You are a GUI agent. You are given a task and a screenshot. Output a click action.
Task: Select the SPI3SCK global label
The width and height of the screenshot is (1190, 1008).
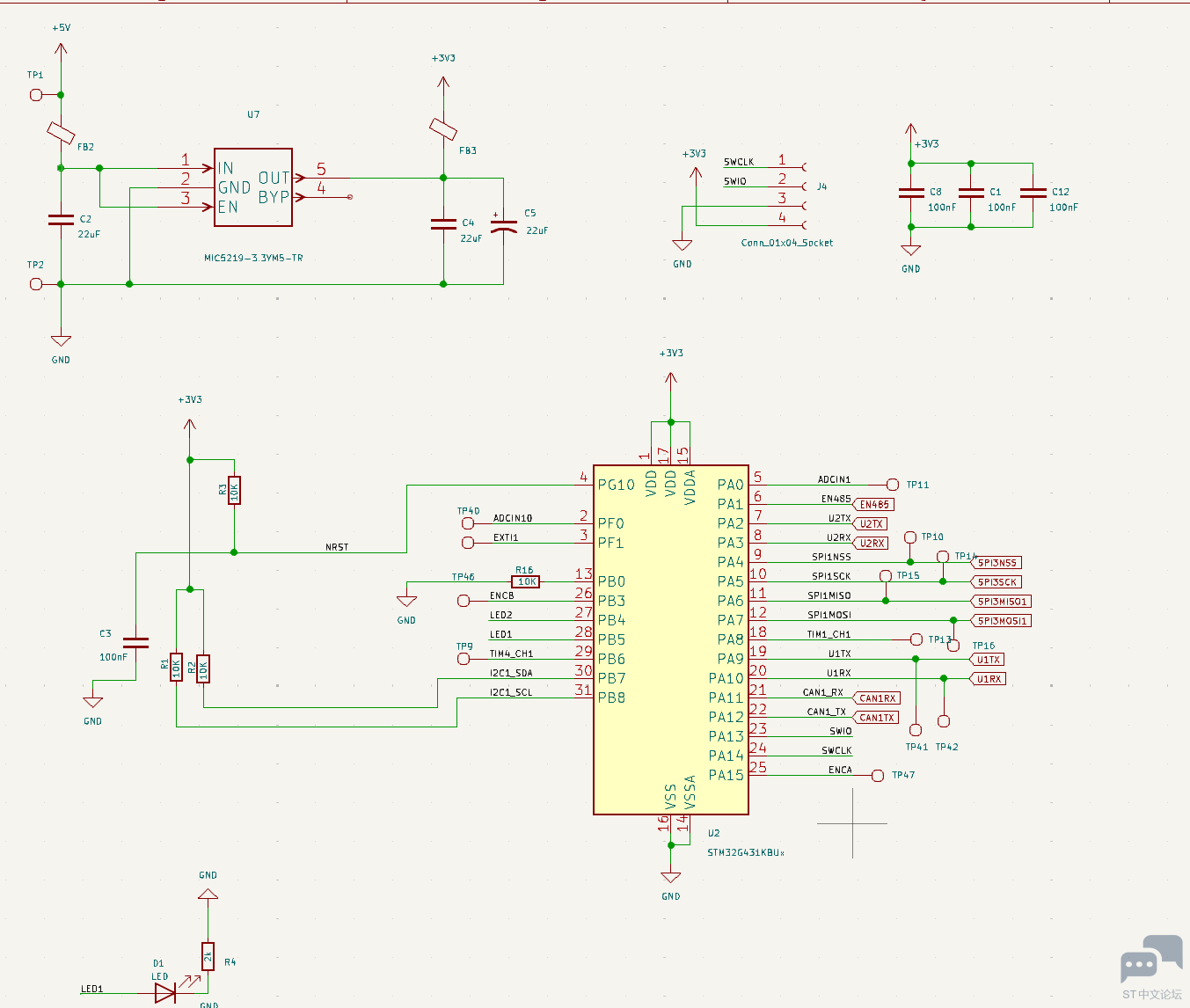click(997, 582)
